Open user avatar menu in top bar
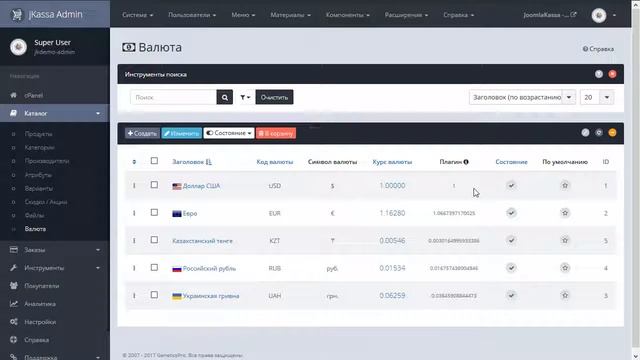Screen dimensions: 640x360 599,15
